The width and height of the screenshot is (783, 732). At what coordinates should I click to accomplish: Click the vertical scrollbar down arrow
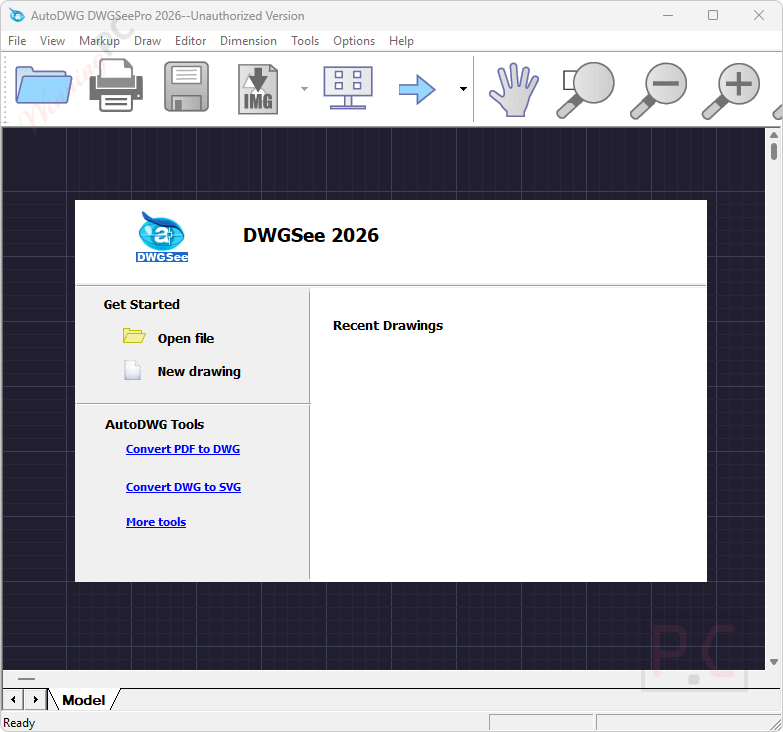(x=774, y=662)
